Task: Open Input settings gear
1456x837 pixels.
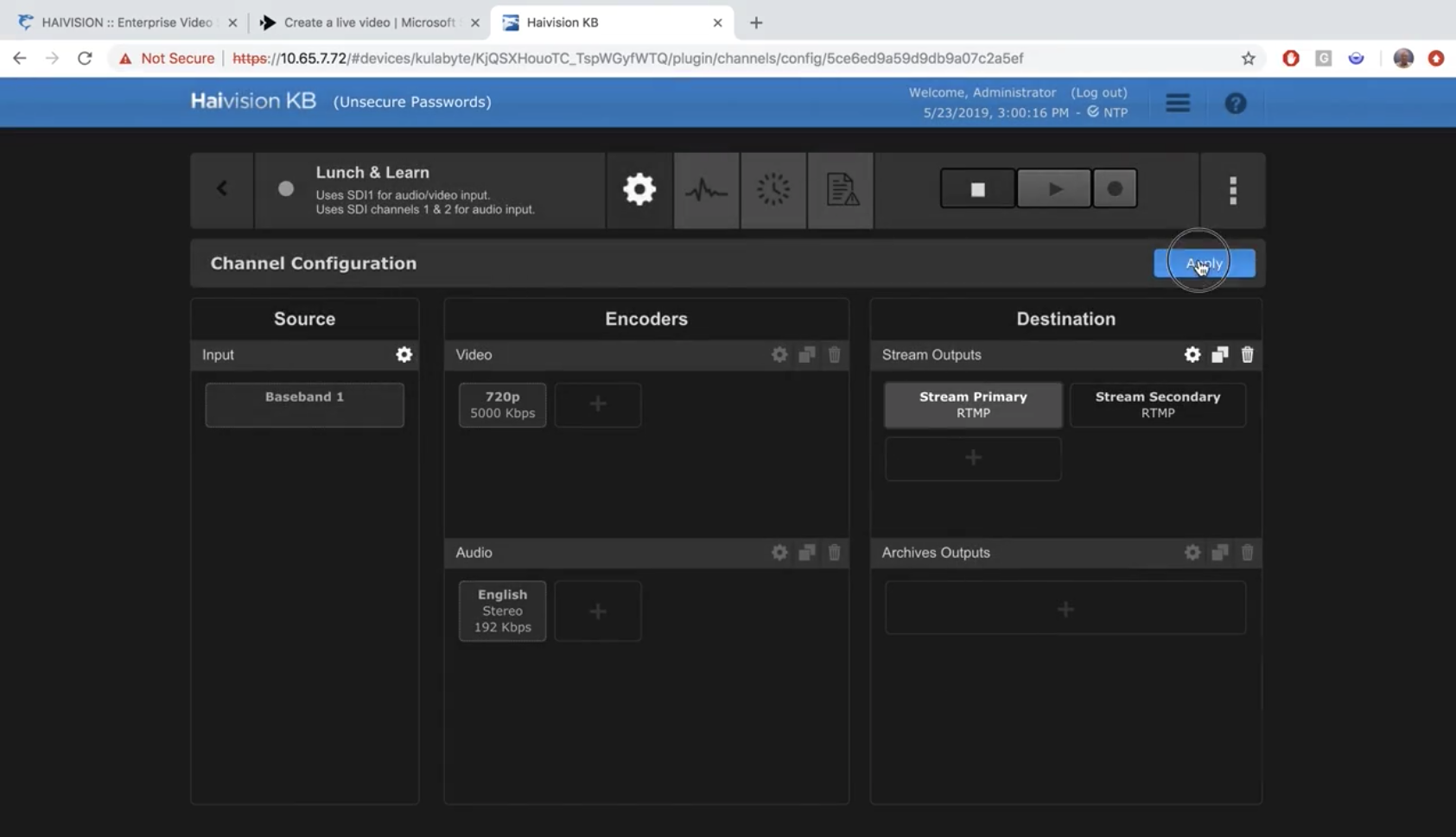Action: coord(404,355)
